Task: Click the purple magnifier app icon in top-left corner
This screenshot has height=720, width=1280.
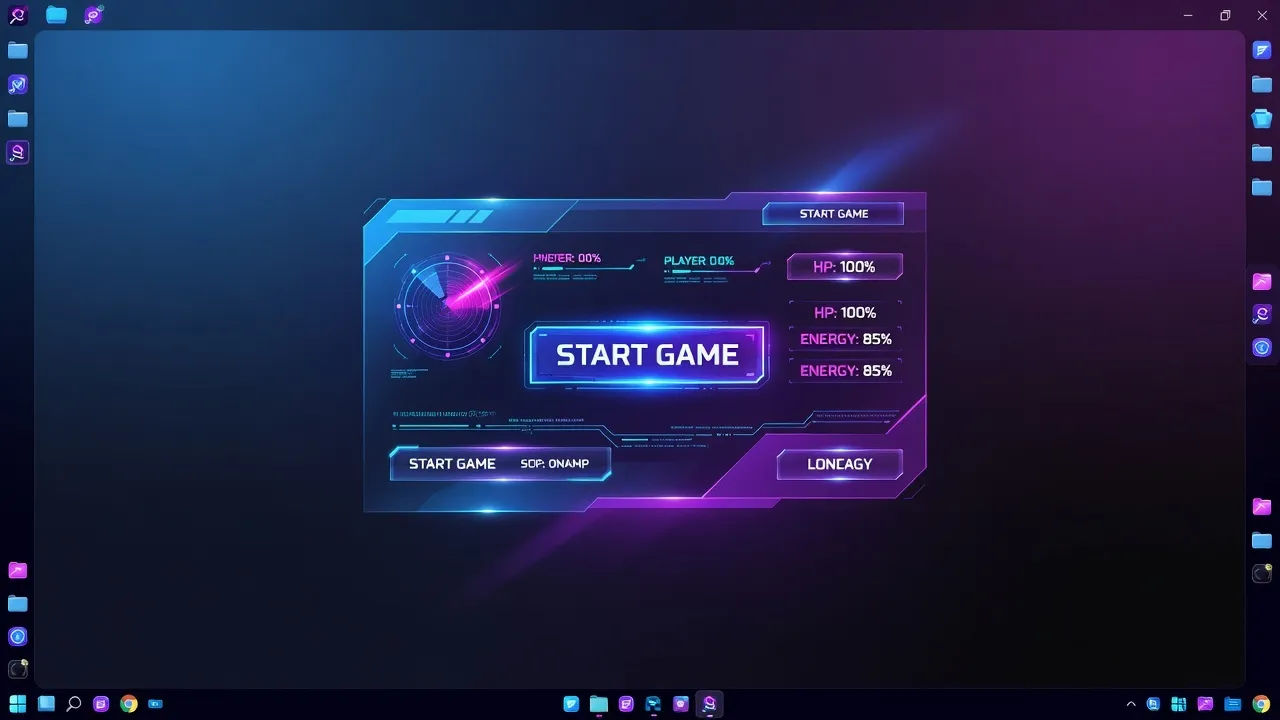Action: 18,15
